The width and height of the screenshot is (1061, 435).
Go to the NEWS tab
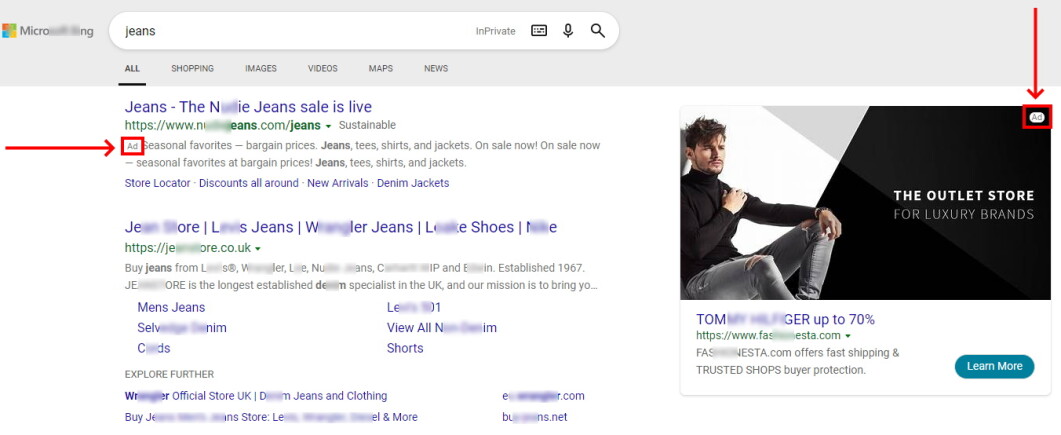tap(436, 68)
